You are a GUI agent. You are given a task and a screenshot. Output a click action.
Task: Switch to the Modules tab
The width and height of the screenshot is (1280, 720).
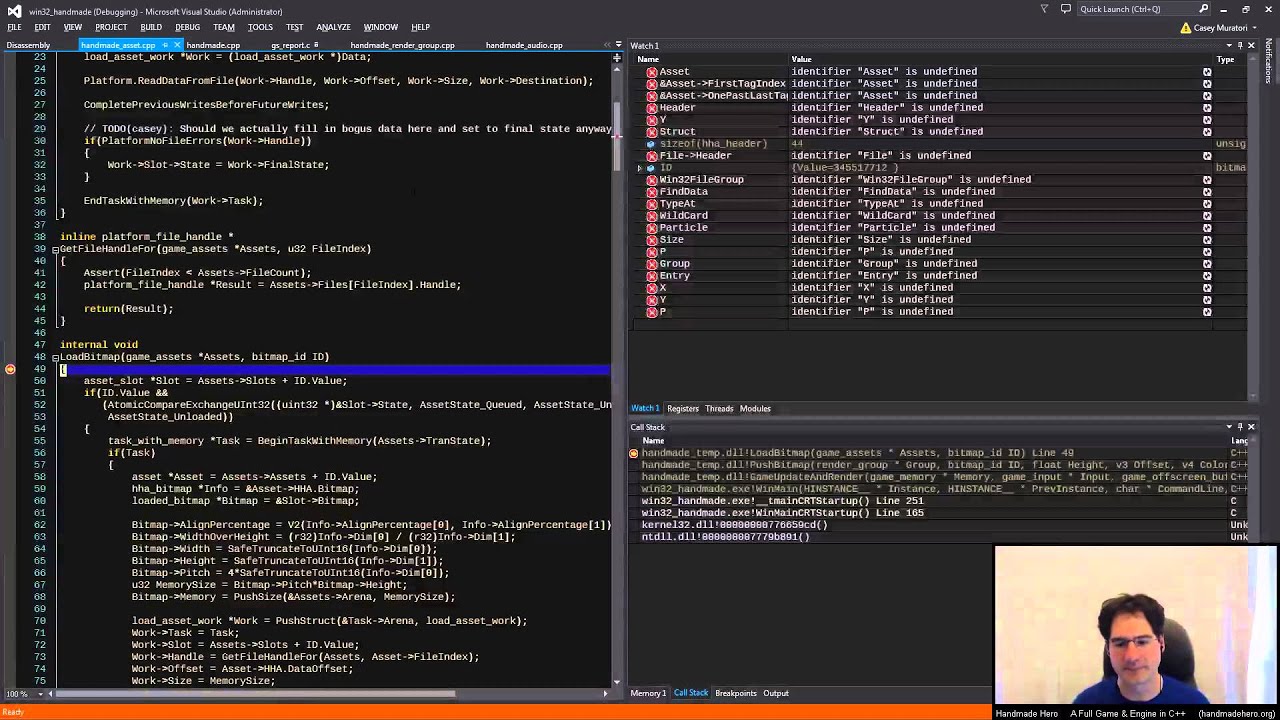(755, 408)
